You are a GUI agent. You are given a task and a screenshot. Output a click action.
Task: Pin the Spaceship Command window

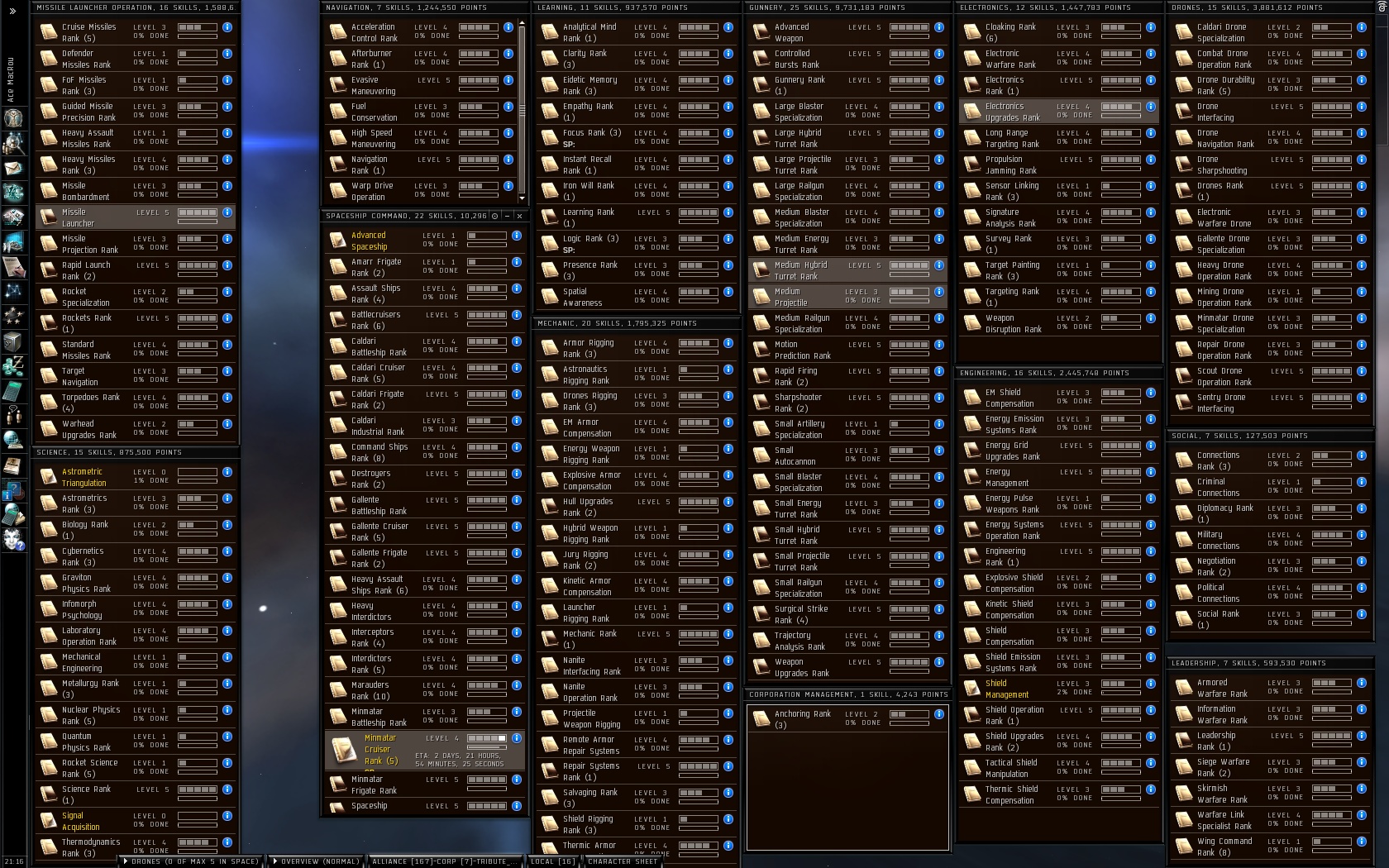(x=495, y=216)
